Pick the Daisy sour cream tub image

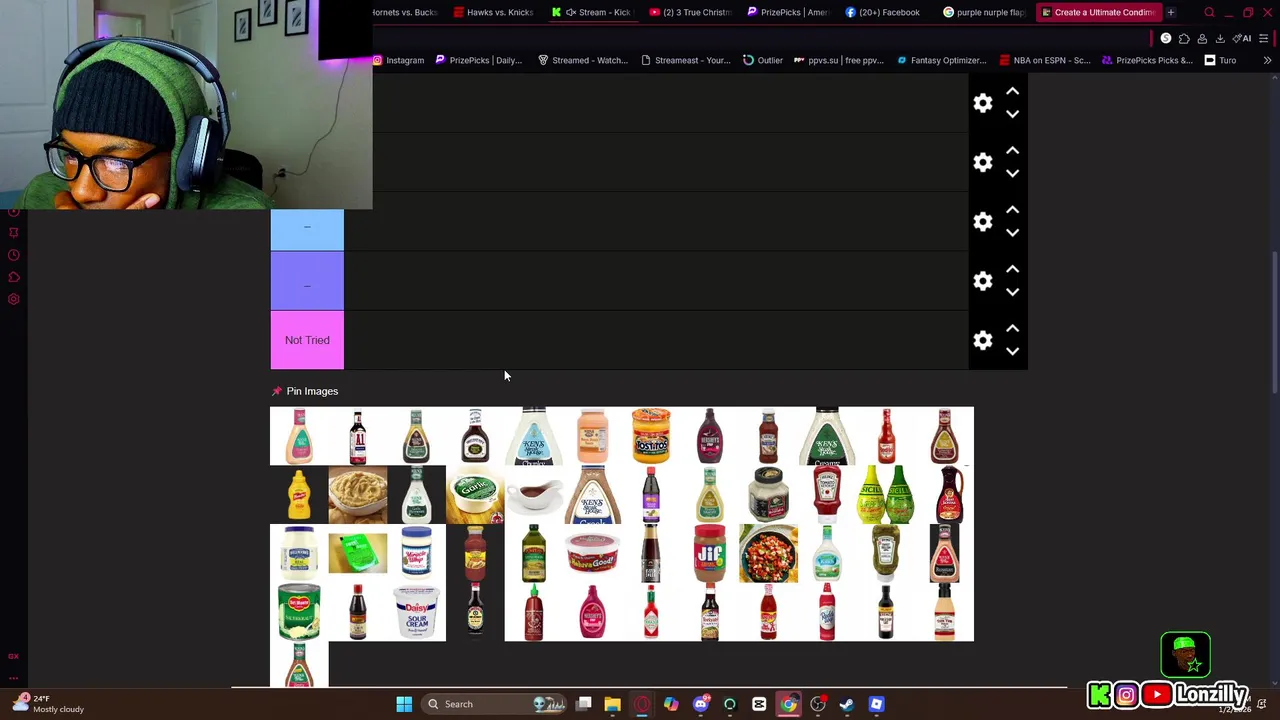point(416,612)
